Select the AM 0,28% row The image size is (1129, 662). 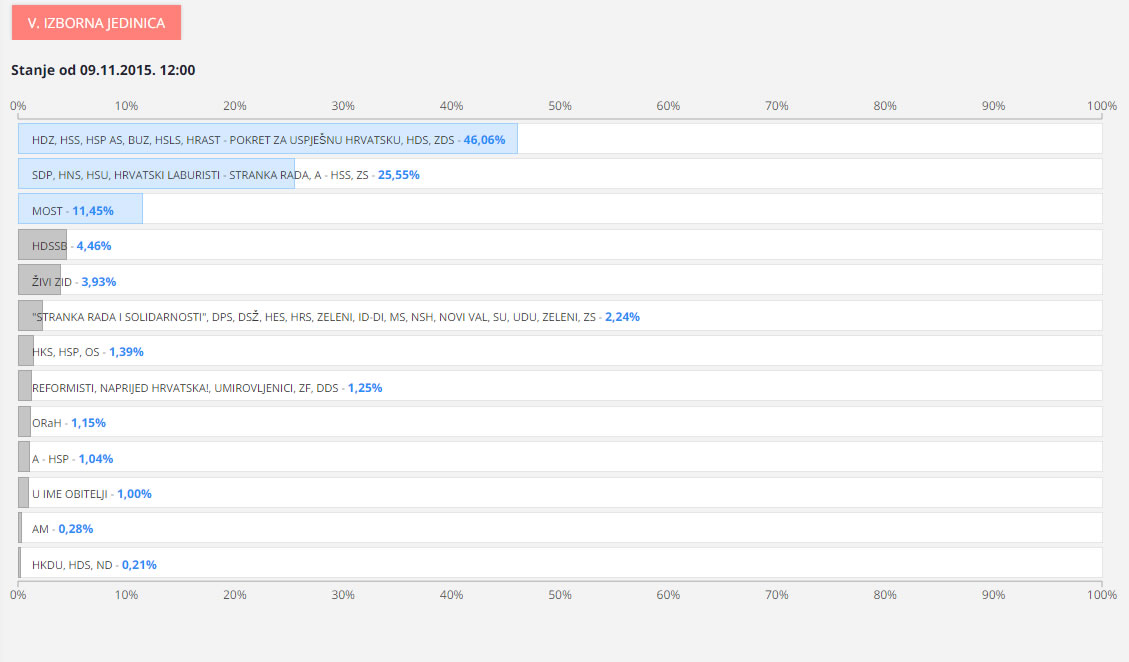point(560,528)
